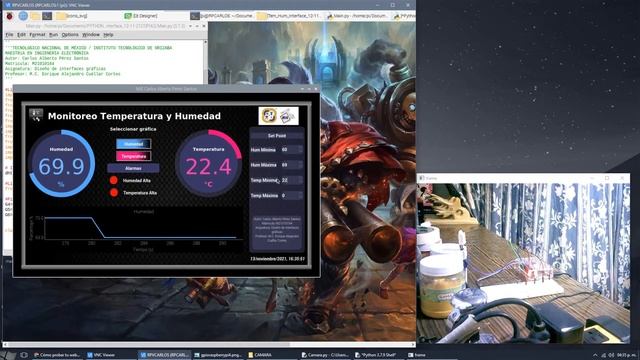Switch to Qt Designer in Pi panel
This screenshot has width=640, height=360.
point(141,16)
